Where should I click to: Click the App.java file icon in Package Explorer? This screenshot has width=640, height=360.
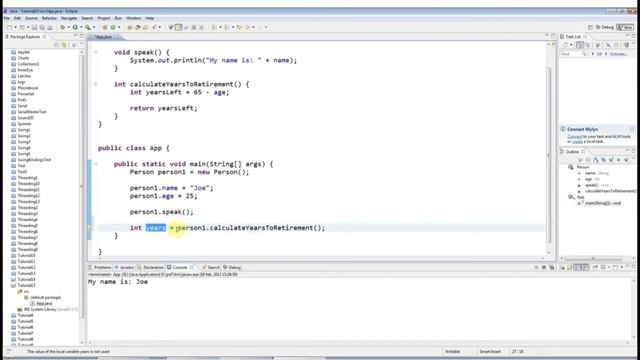pyautogui.click(x=33, y=303)
